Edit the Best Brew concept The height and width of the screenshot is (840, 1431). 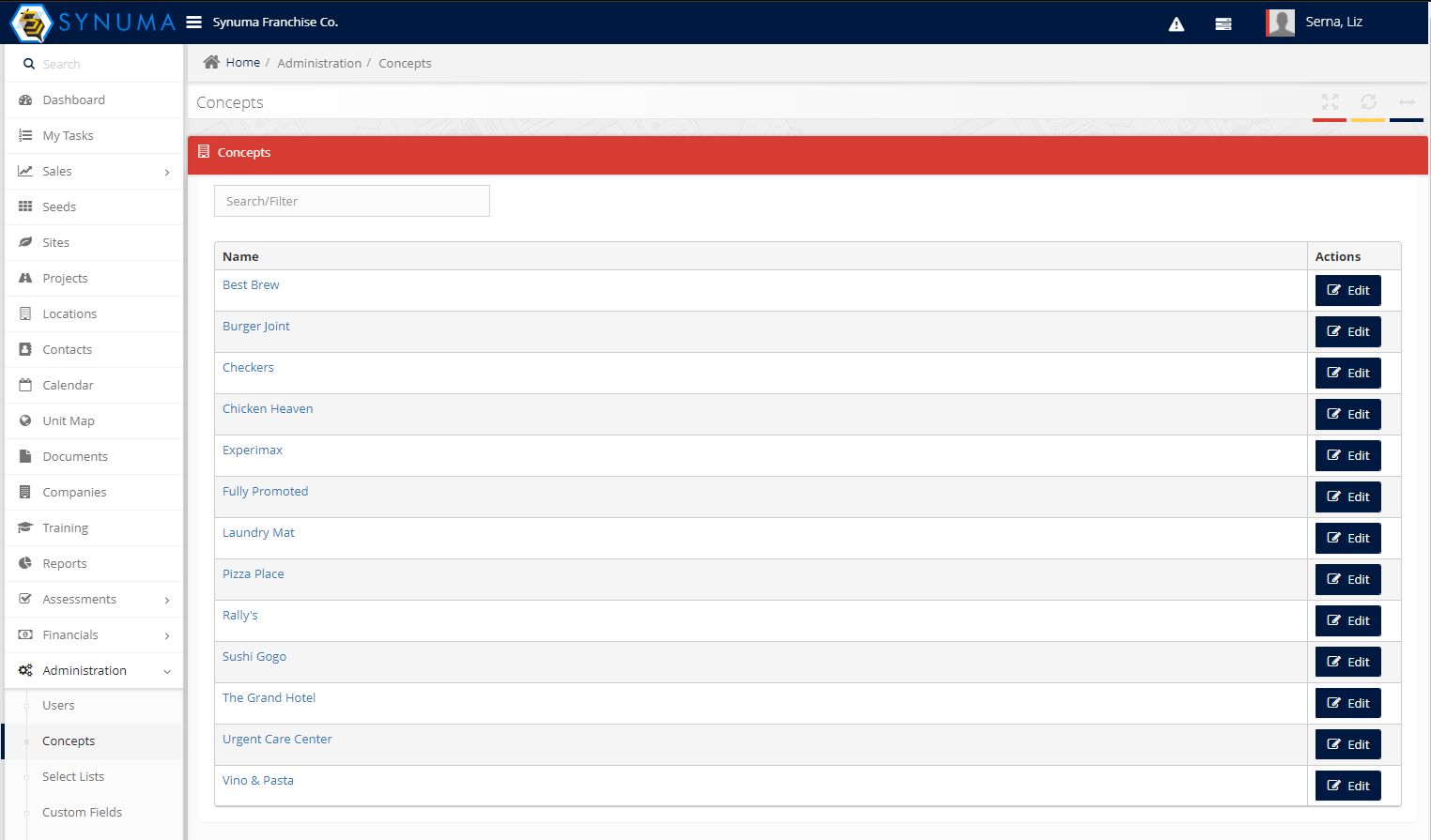1347,290
